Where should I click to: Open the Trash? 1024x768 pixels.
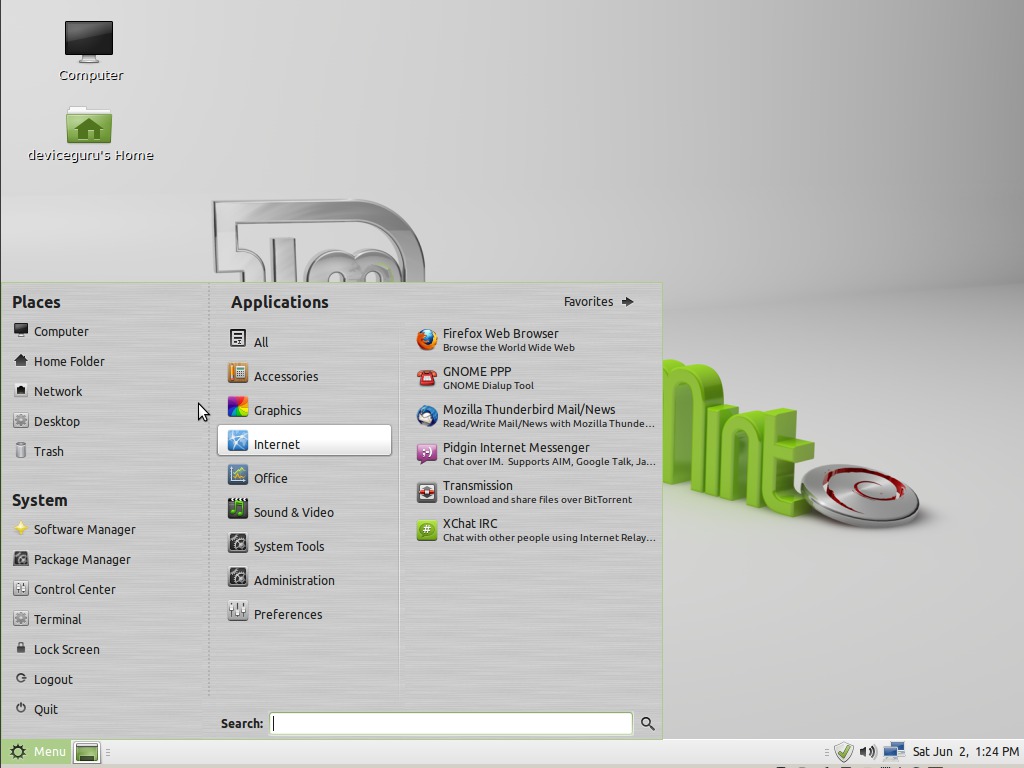click(39, 451)
